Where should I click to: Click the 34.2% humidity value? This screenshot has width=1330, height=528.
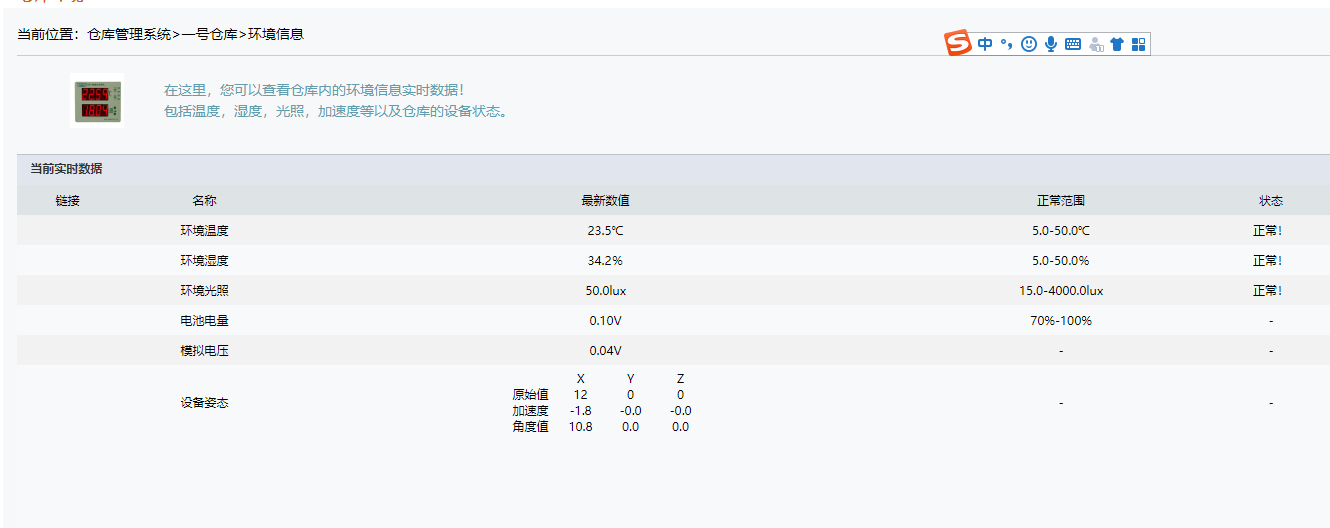(605, 261)
